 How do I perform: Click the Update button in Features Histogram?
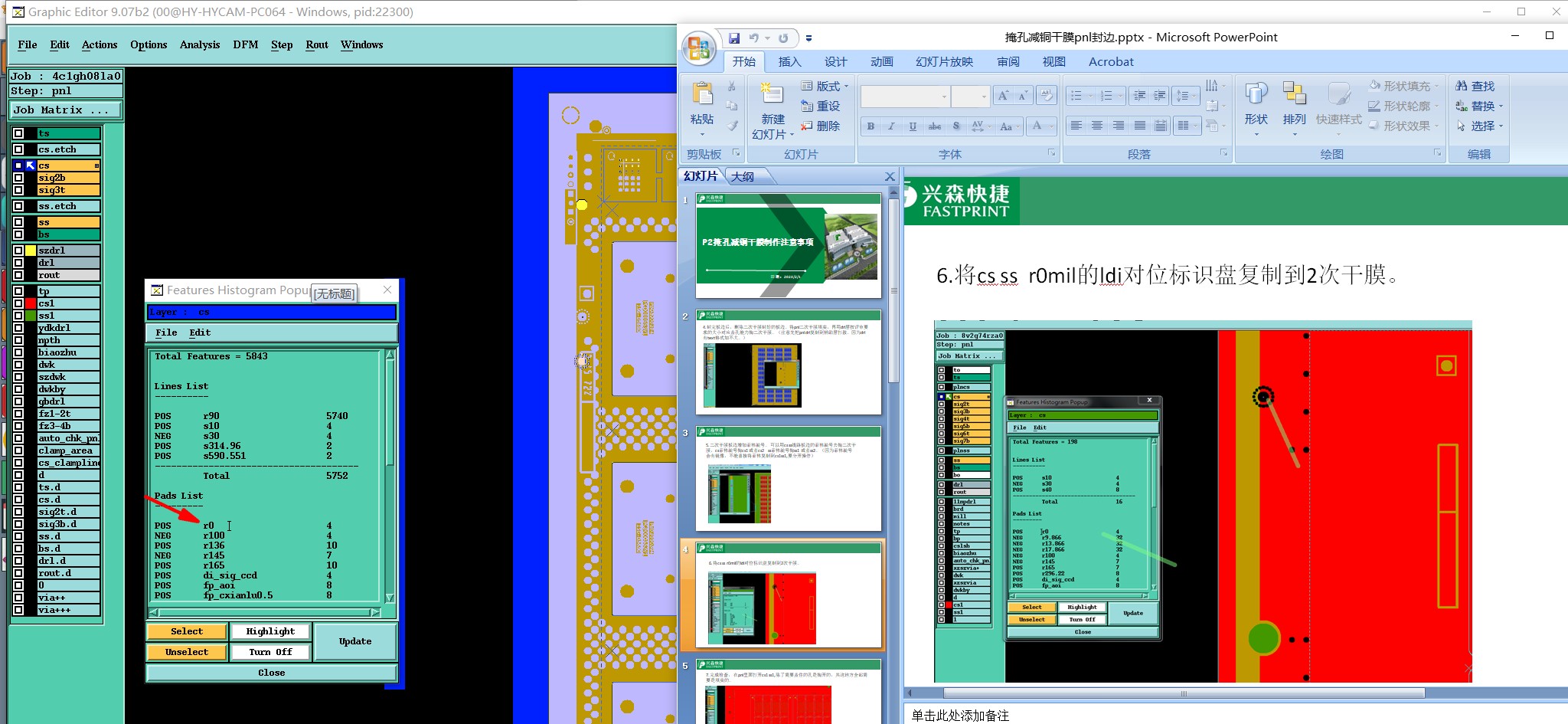tap(355, 641)
